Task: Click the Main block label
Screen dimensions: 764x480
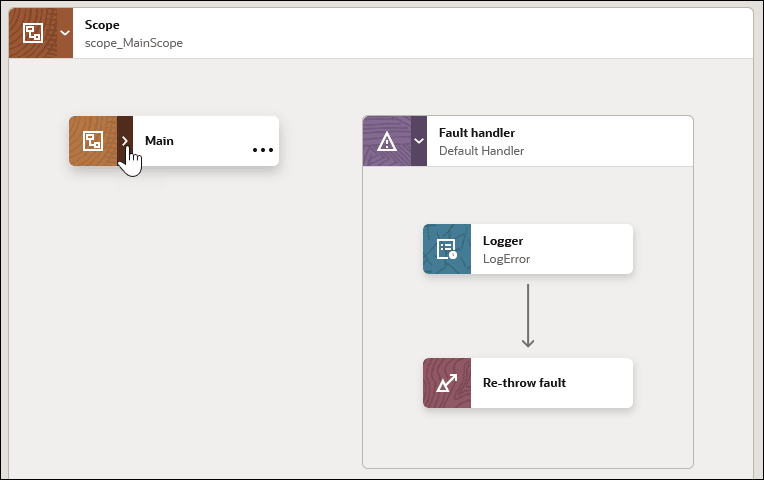Action: pyautogui.click(x=159, y=141)
